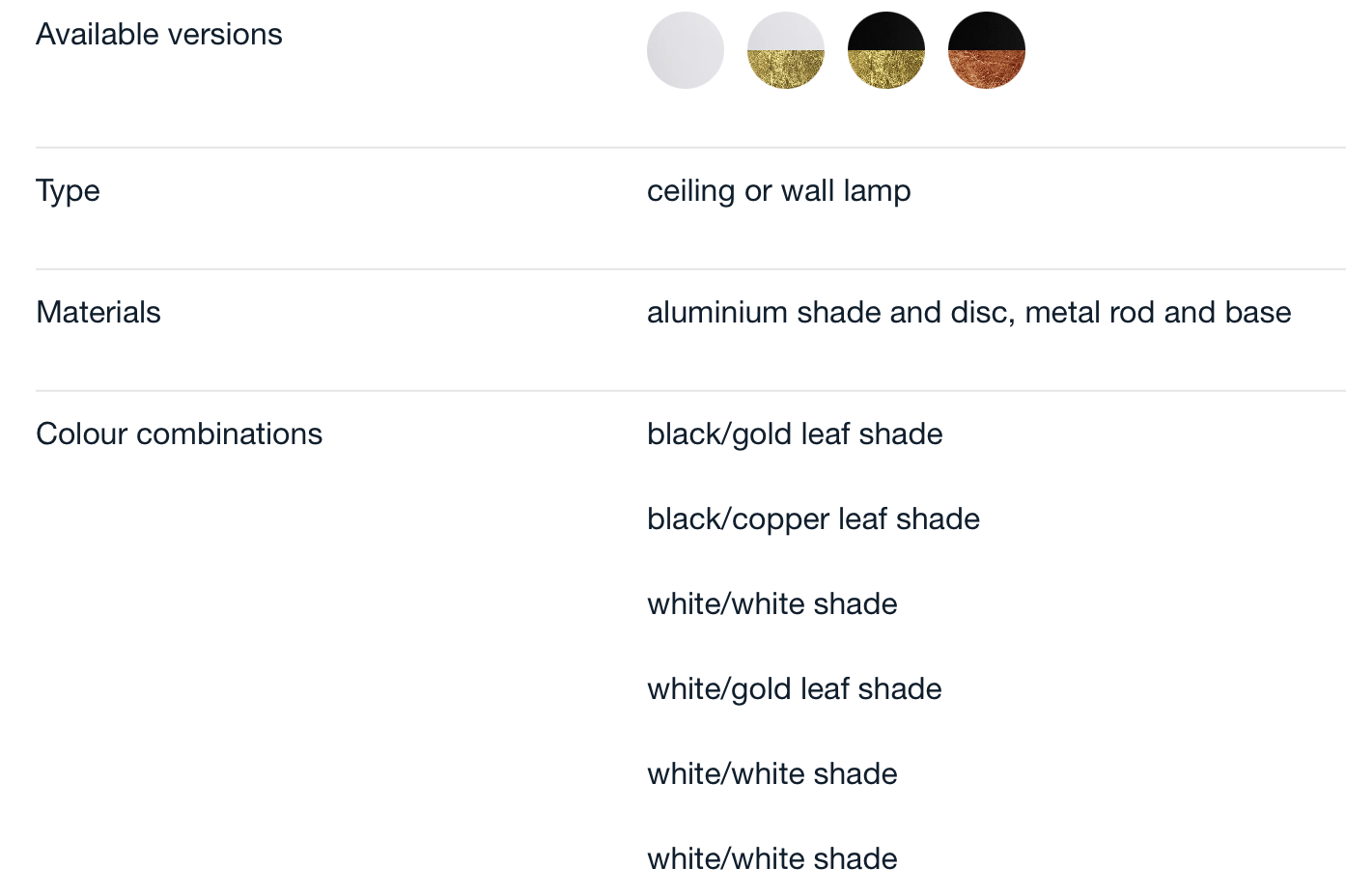The image size is (1346, 896).
Task: Click the Available versions label
Action: pyautogui.click(x=159, y=35)
